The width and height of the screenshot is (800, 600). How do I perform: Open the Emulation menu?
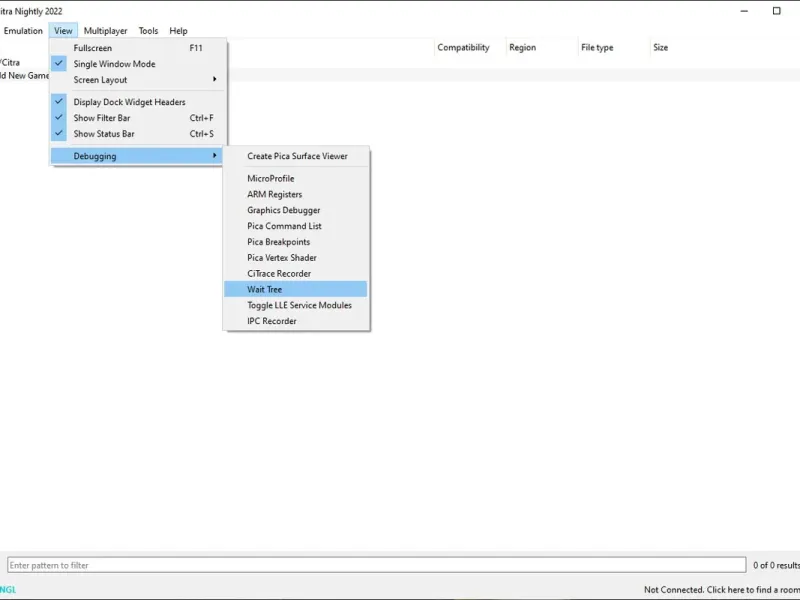(23, 31)
